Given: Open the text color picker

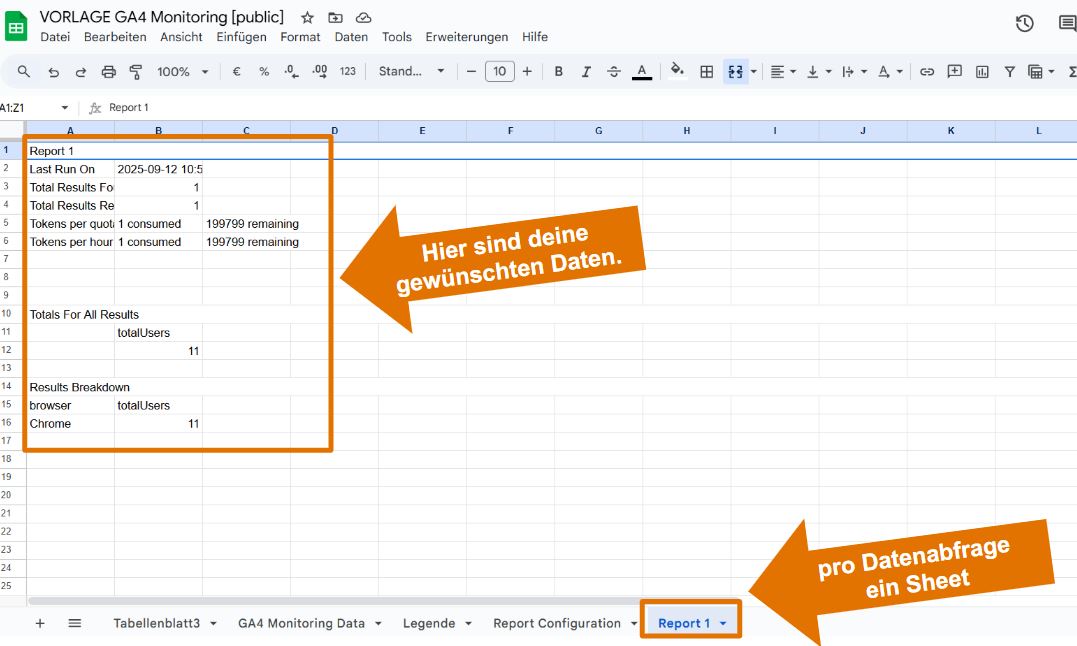Looking at the screenshot, I should coord(641,71).
